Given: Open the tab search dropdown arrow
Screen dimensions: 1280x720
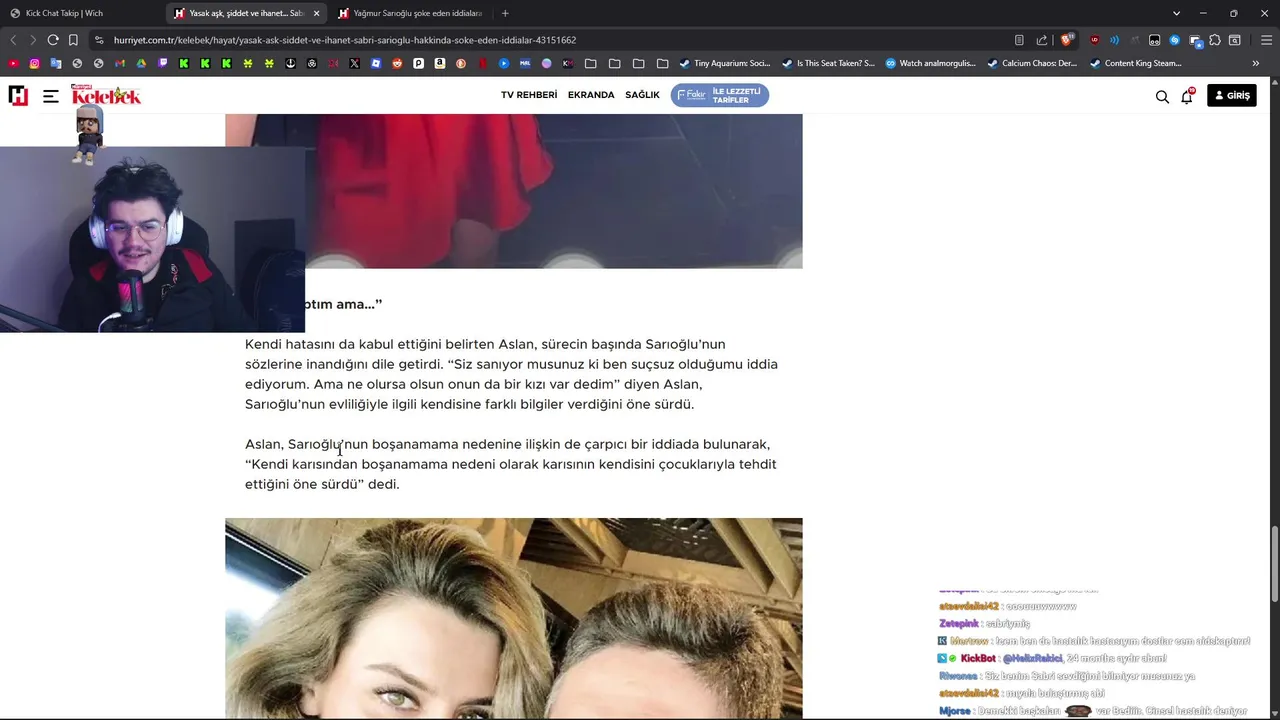Looking at the screenshot, I should tap(1176, 13).
